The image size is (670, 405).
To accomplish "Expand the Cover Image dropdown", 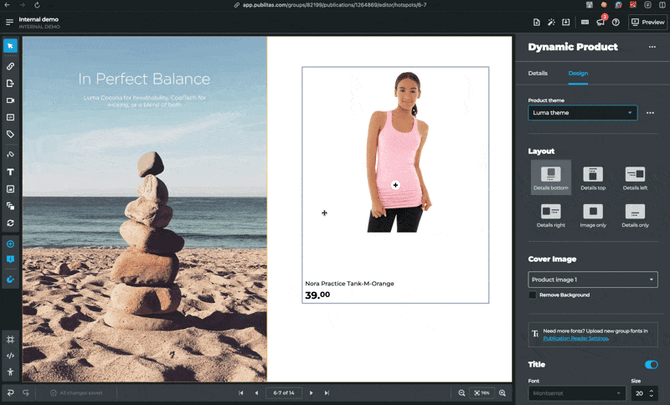I will pos(592,279).
